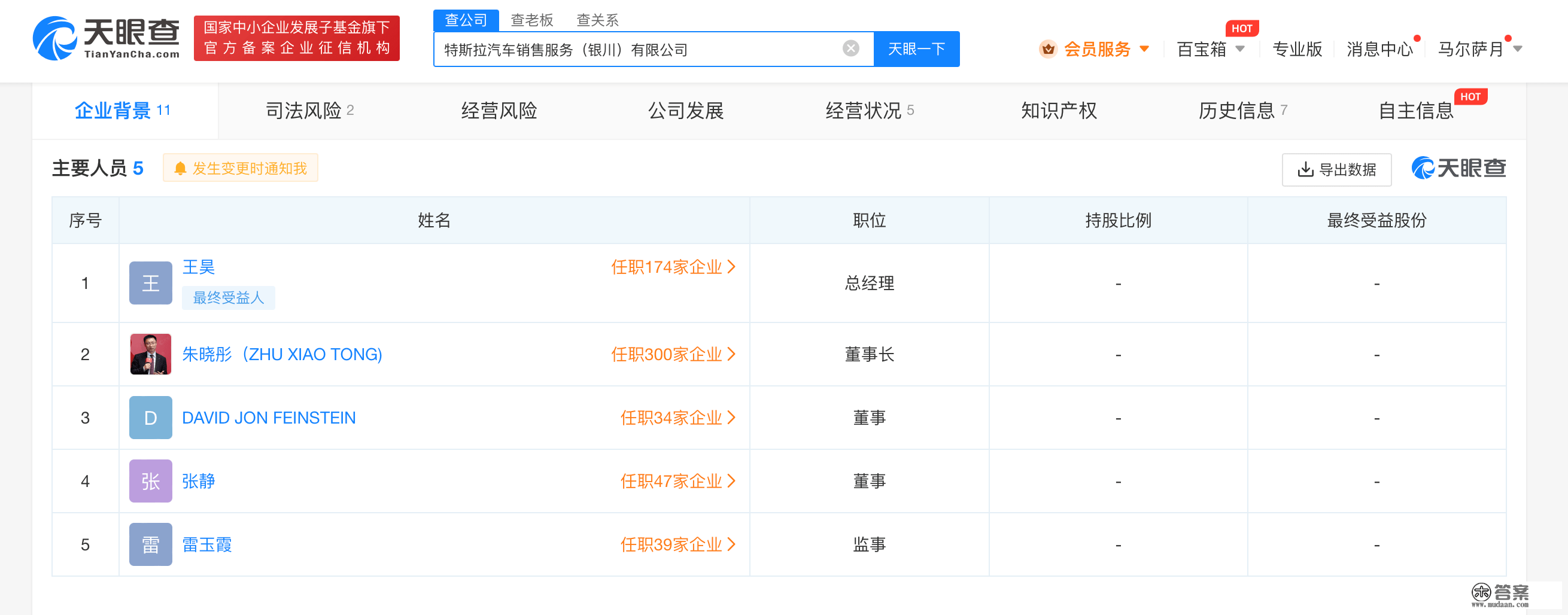The image size is (1568, 615).
Task: Switch to the 查关系 search tab
Action: [x=597, y=20]
